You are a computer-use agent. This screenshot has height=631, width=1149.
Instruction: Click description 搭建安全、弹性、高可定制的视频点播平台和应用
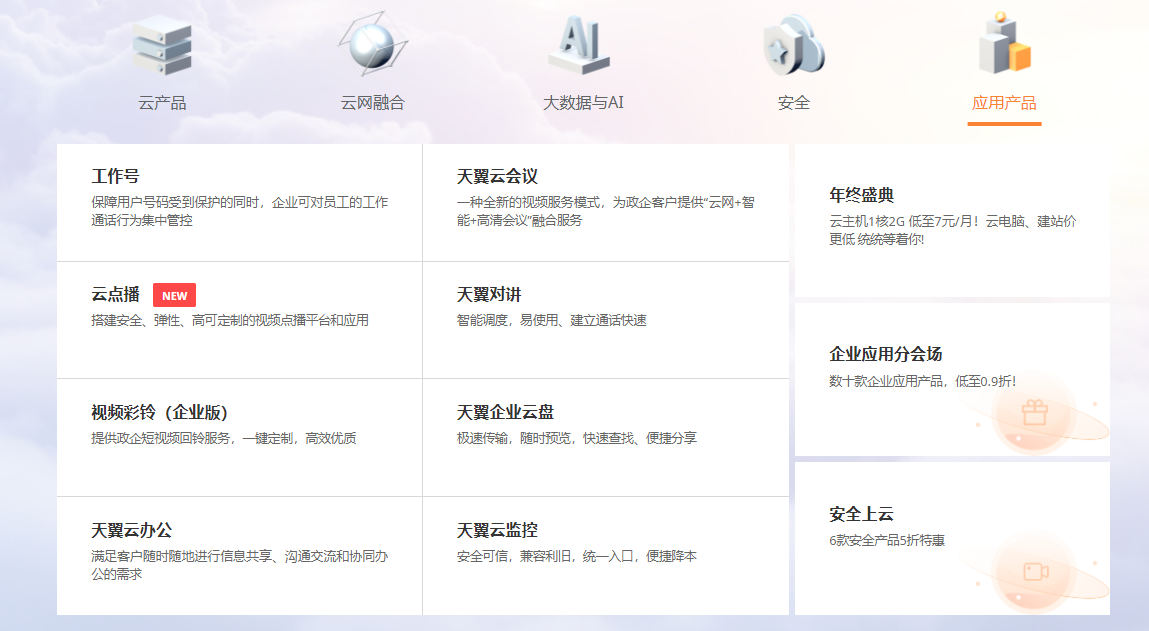(230, 320)
